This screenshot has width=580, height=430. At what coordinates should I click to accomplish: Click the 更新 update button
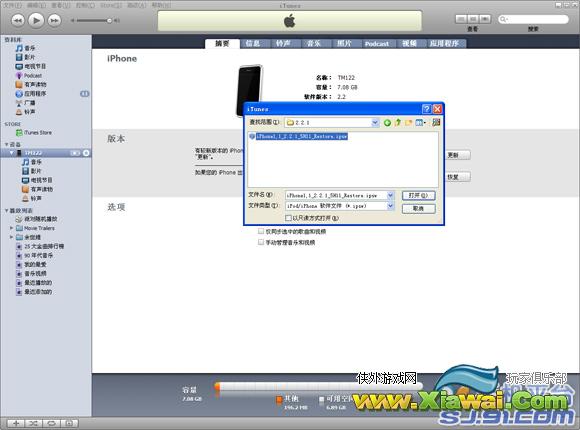tap(457, 155)
